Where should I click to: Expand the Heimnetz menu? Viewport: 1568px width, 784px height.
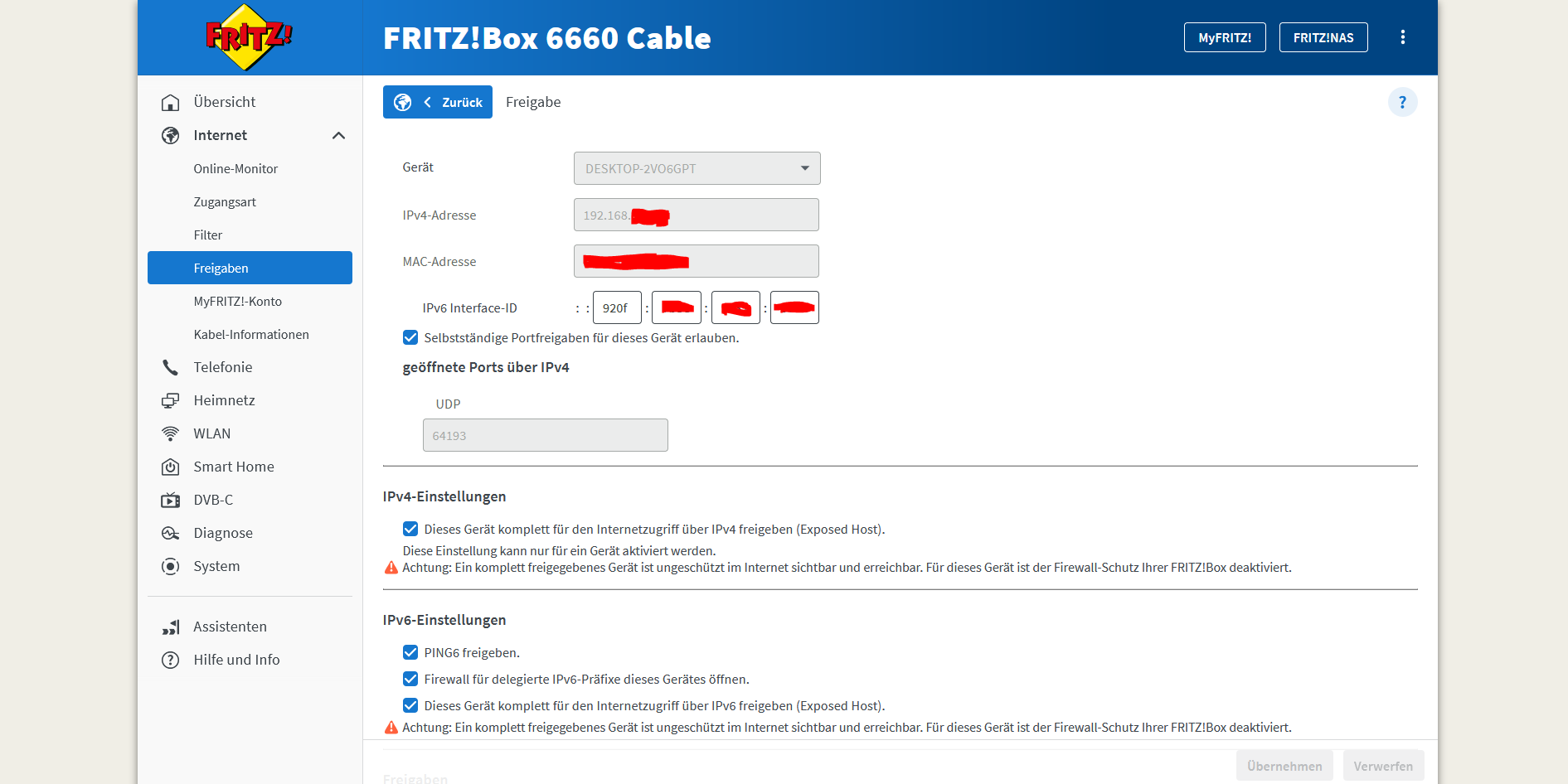[x=224, y=400]
